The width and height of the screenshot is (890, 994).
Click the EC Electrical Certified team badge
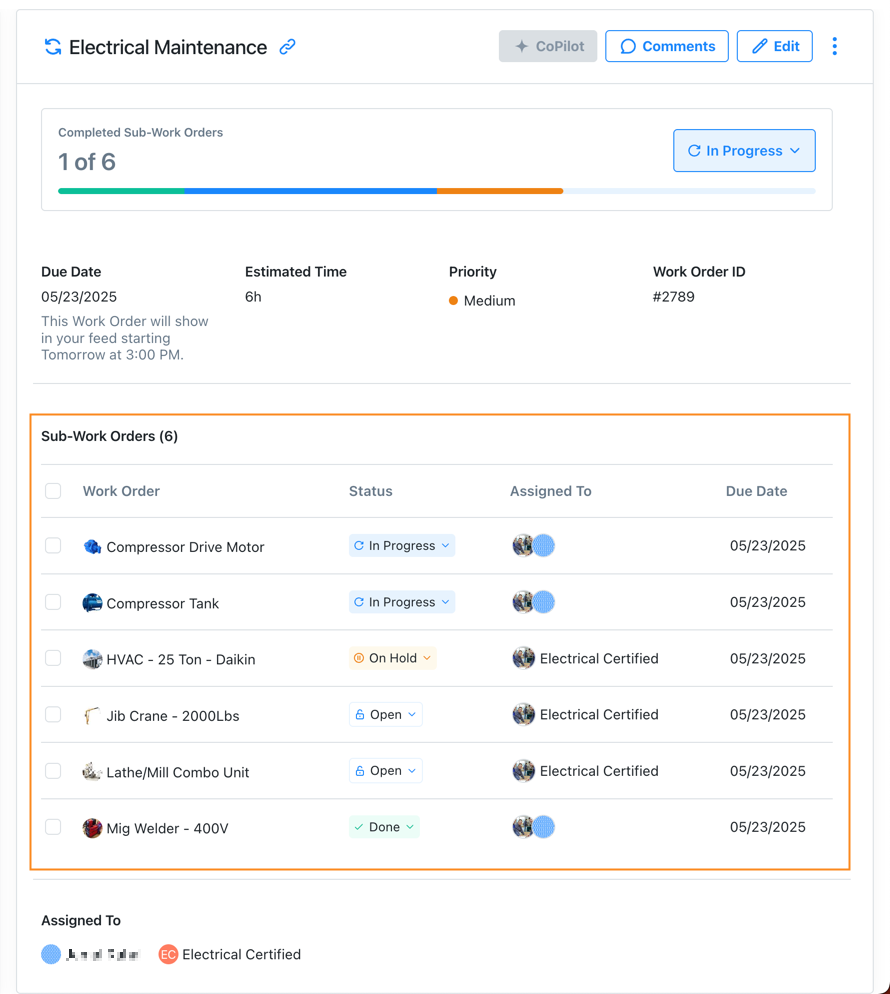coord(168,954)
